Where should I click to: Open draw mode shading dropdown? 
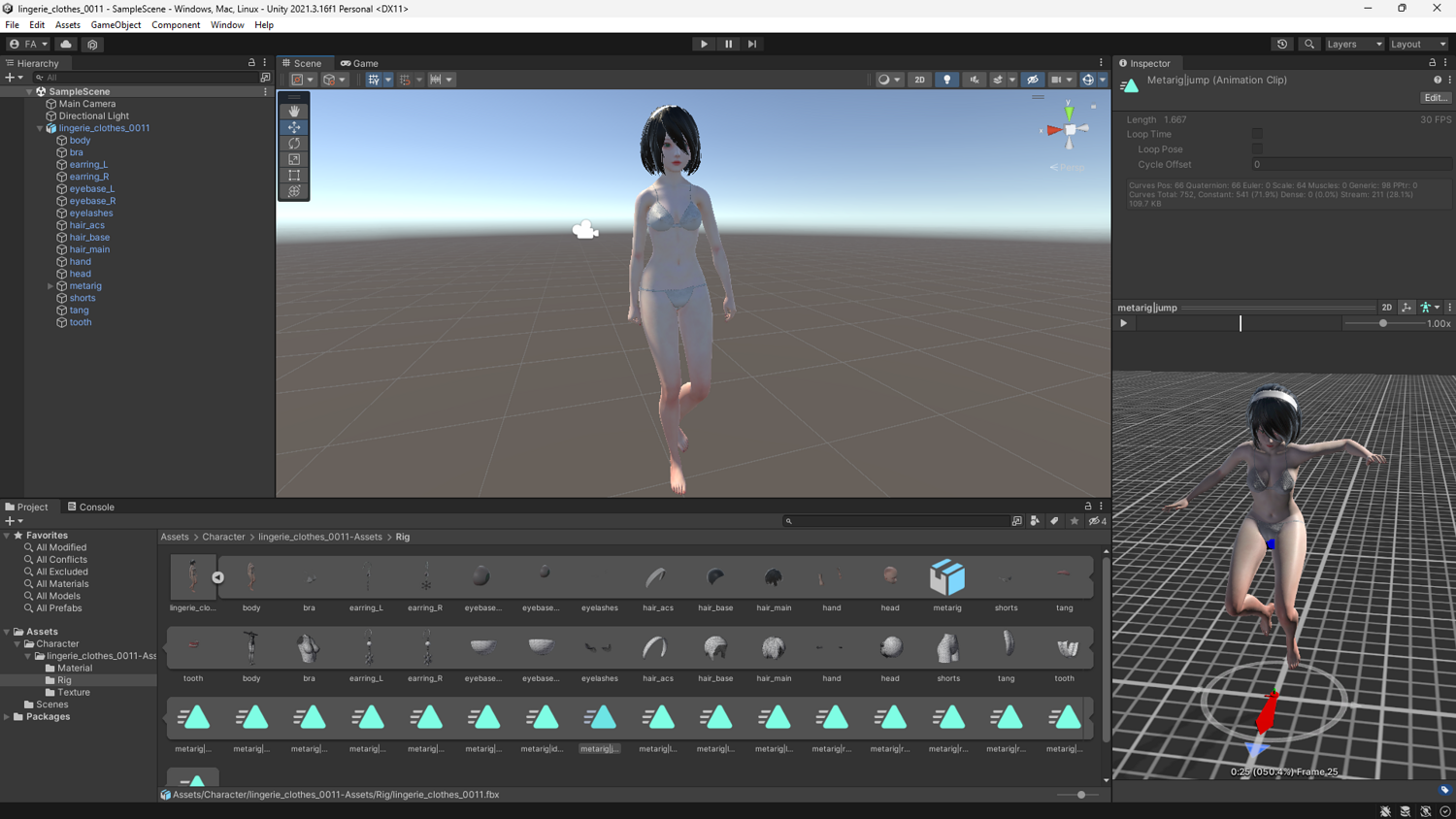[889, 80]
